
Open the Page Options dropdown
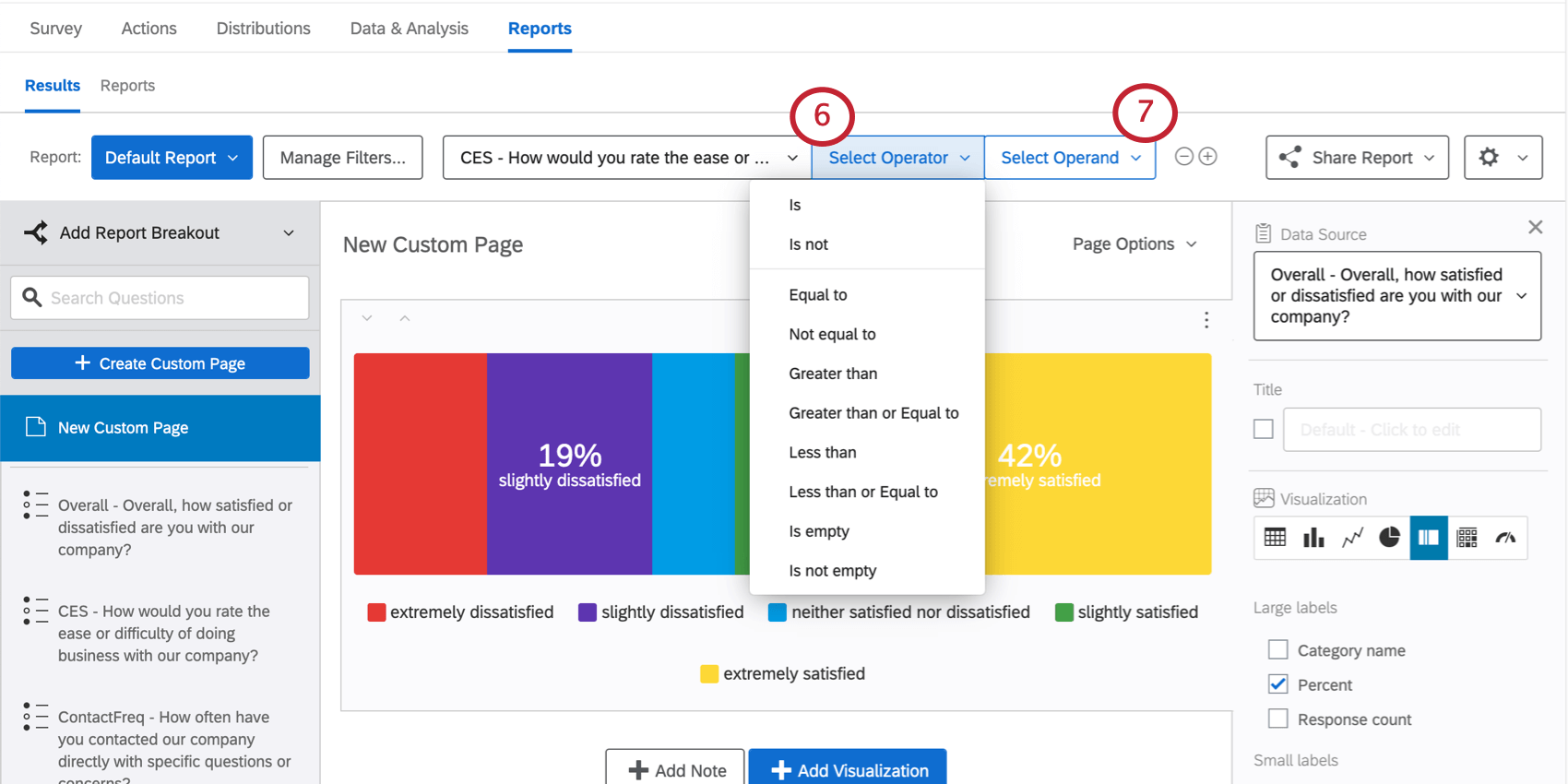tap(1134, 244)
